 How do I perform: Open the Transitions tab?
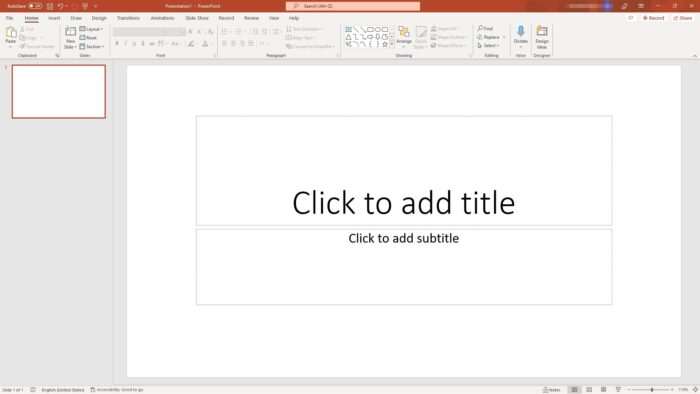point(128,18)
